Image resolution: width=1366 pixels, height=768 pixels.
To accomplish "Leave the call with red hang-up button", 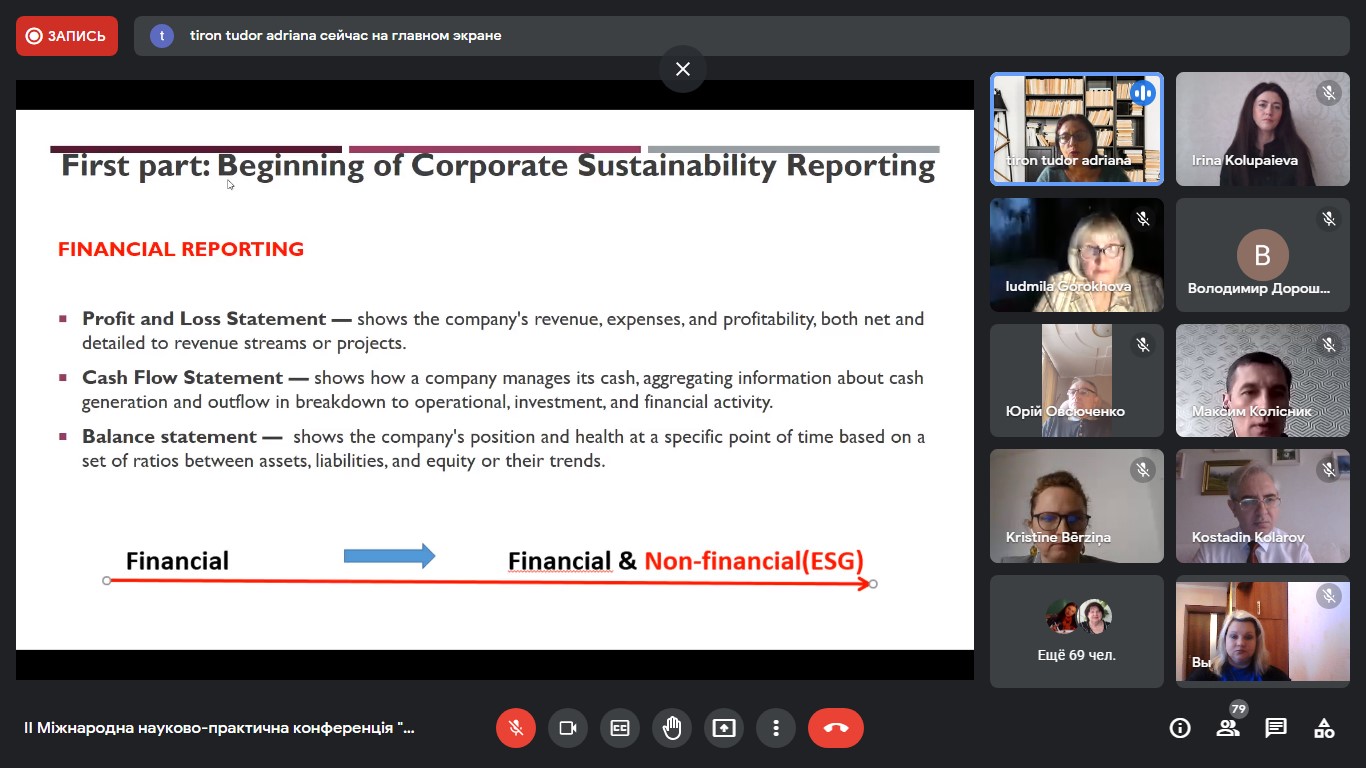I will [x=836, y=728].
